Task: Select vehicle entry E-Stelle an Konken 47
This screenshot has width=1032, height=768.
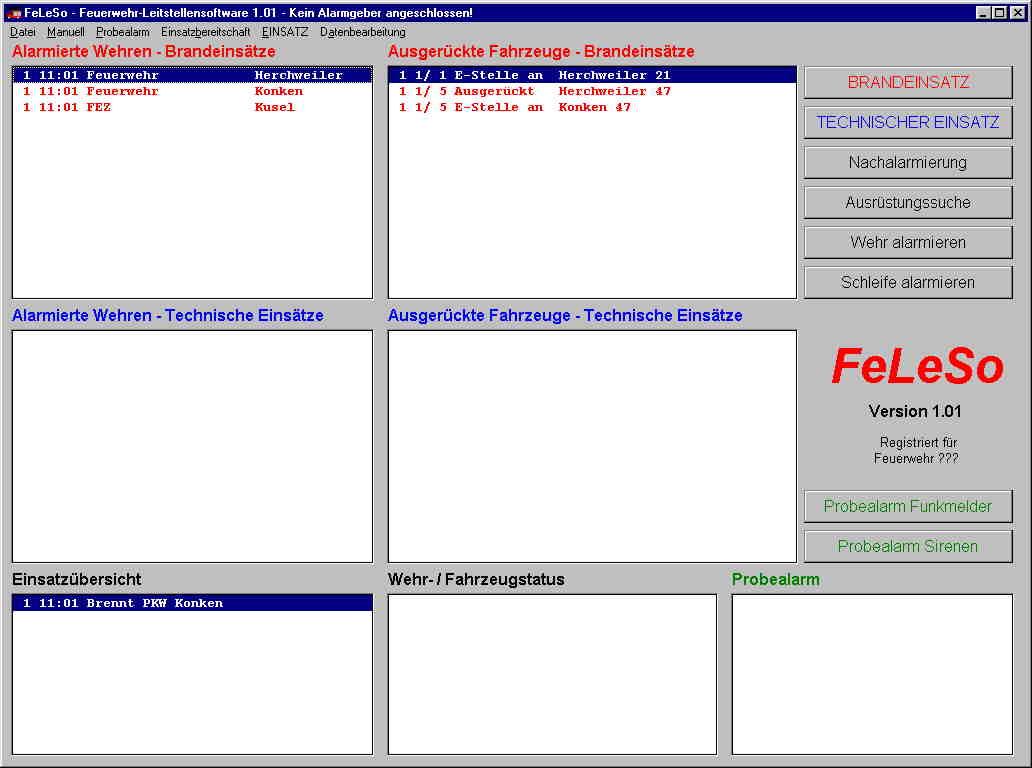Action: point(515,107)
